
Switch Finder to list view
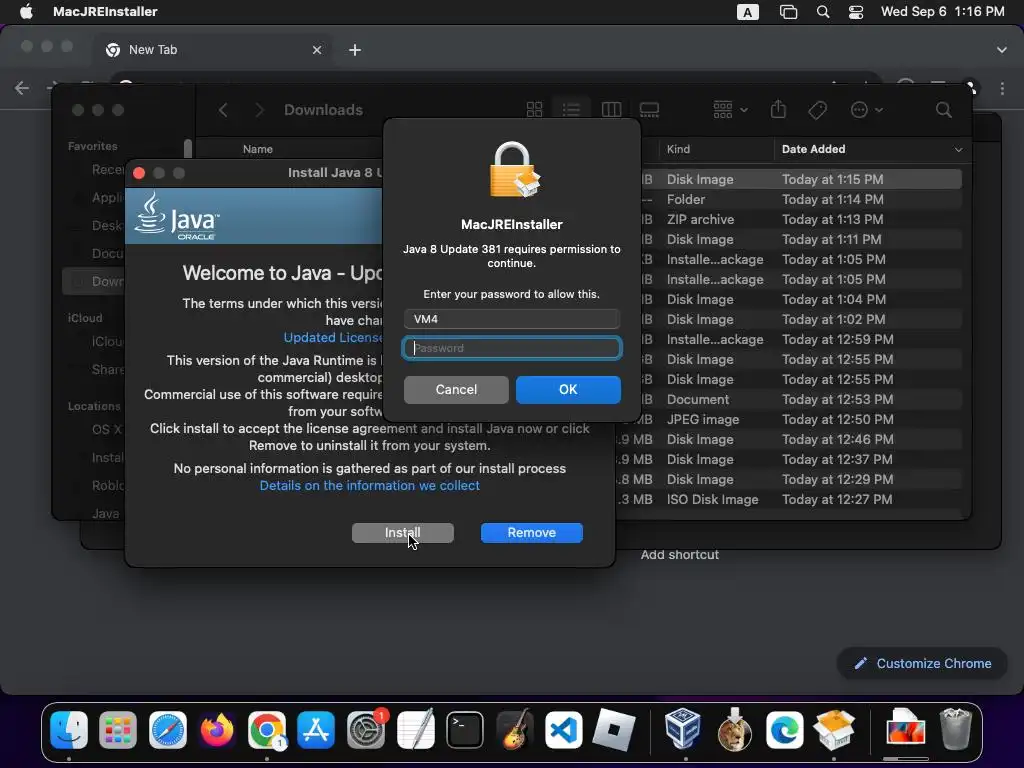point(571,110)
